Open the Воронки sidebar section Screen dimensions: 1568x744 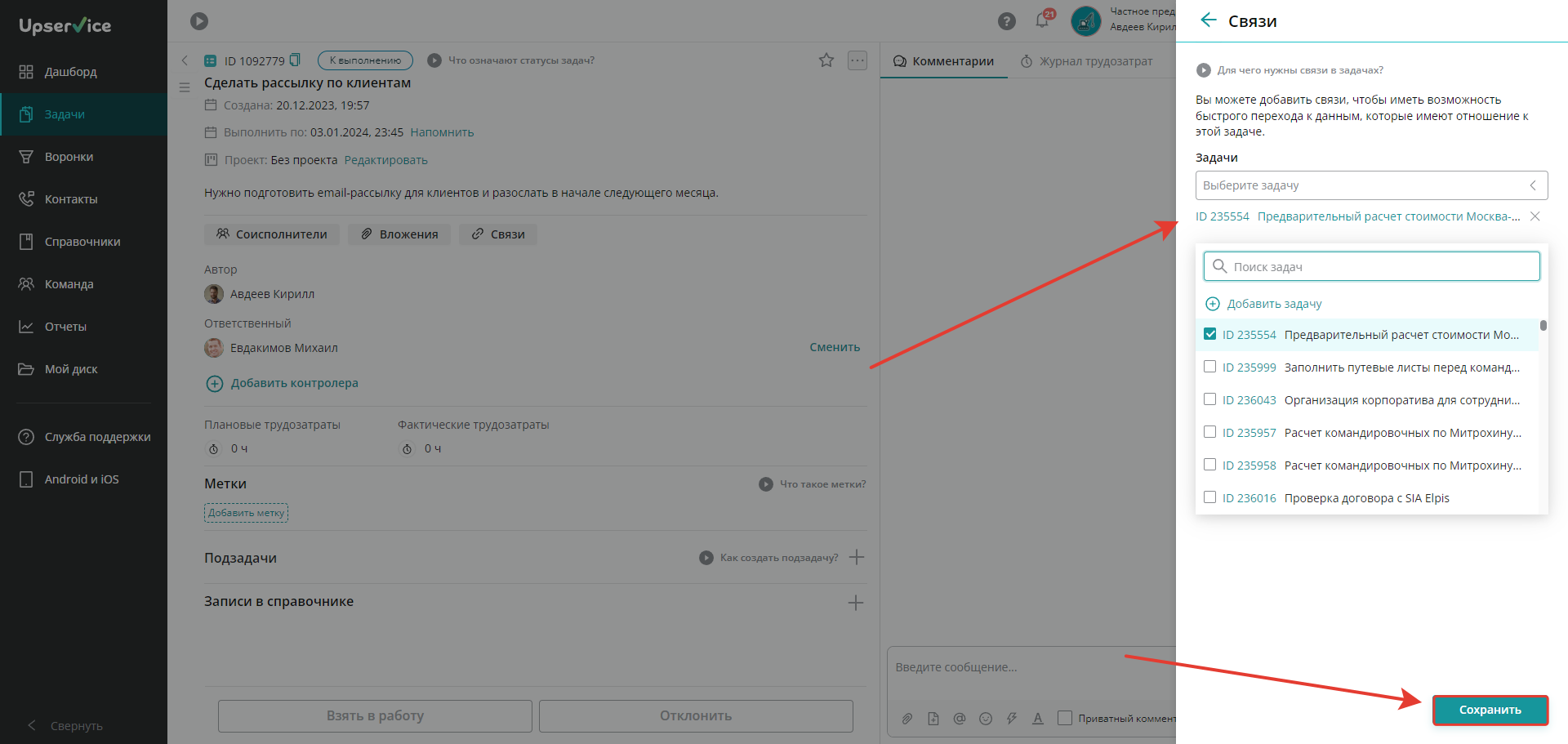tap(83, 157)
